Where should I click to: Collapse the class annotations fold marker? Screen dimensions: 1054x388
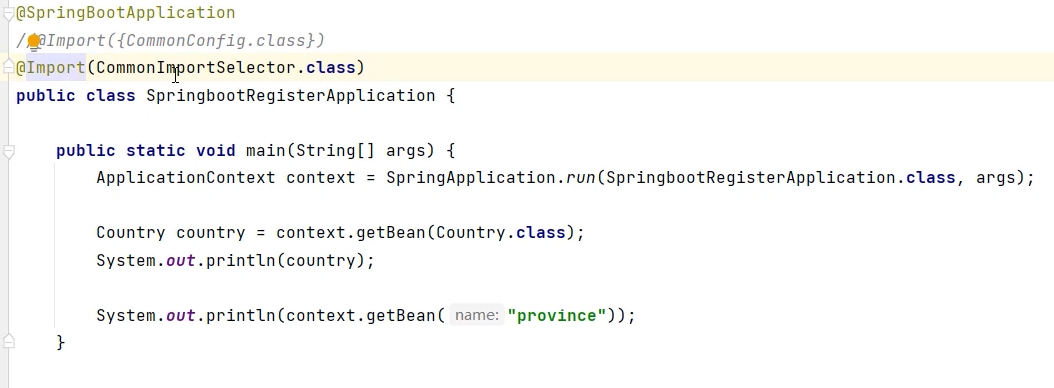8,13
